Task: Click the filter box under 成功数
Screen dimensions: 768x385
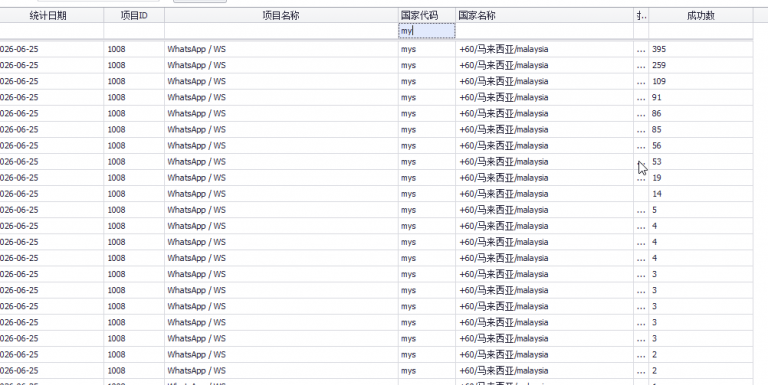Action: click(701, 31)
